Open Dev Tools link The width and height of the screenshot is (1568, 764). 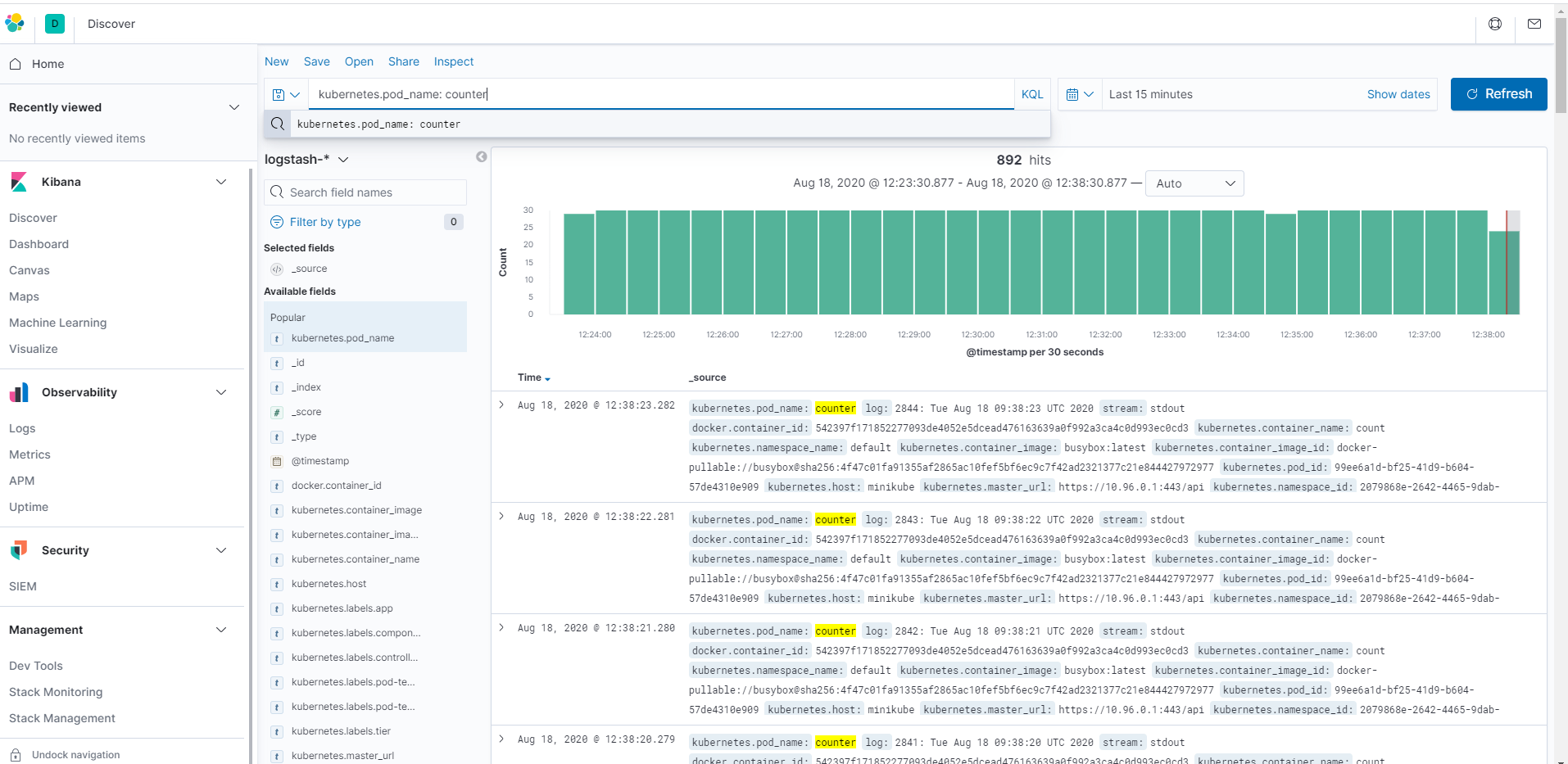(36, 666)
